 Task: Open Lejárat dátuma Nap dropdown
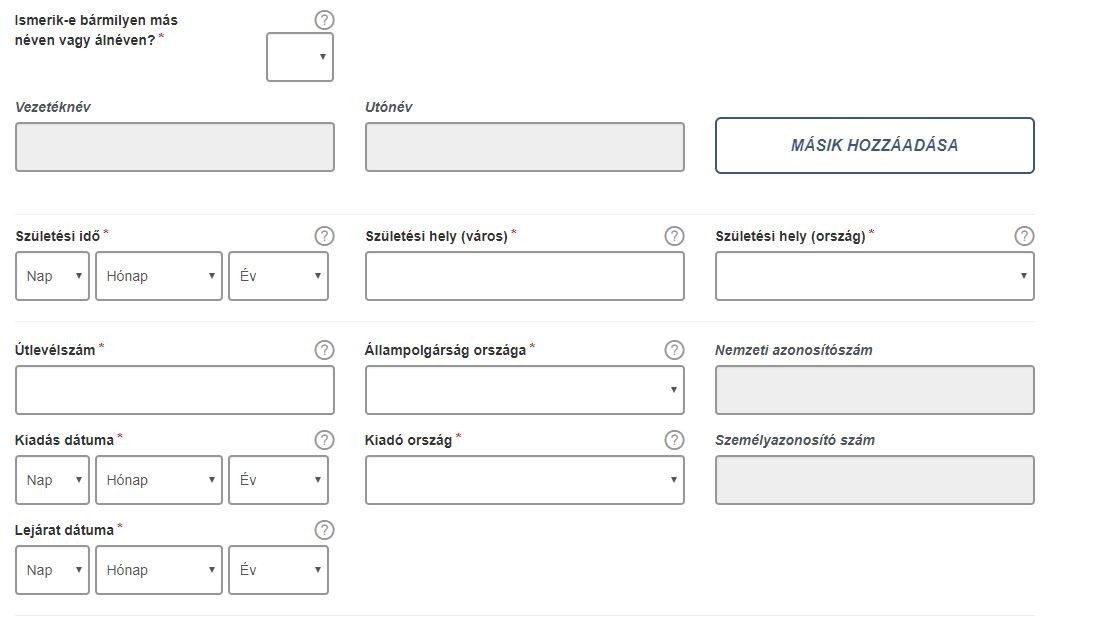tap(52, 570)
